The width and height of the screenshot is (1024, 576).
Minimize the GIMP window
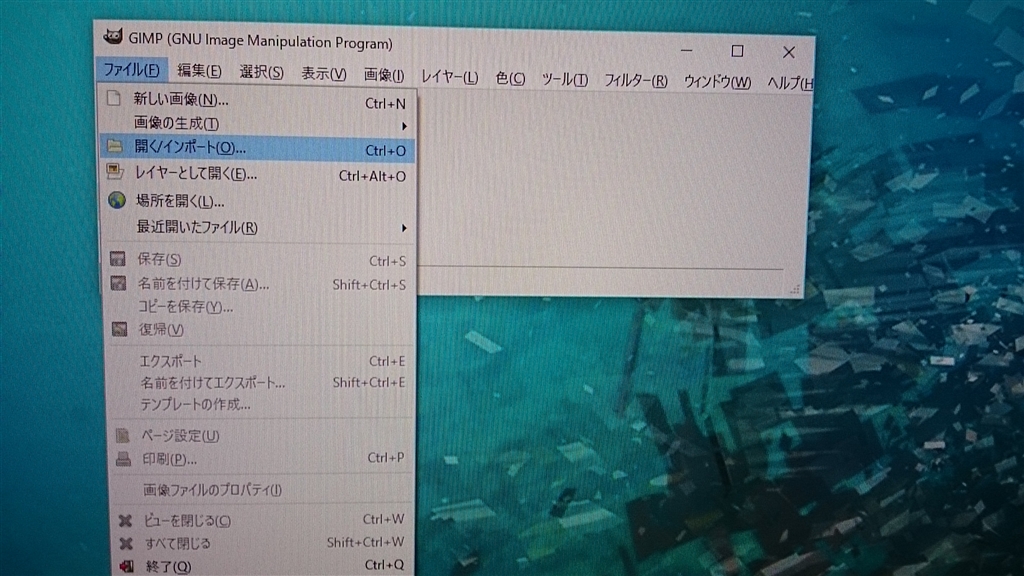click(686, 50)
